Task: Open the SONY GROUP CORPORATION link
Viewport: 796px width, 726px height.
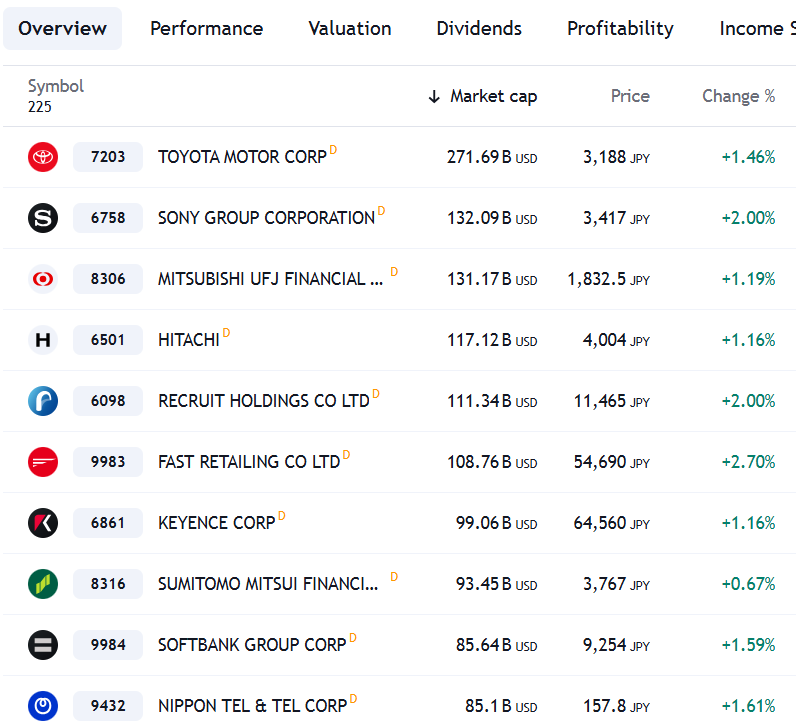Action: click(x=266, y=218)
